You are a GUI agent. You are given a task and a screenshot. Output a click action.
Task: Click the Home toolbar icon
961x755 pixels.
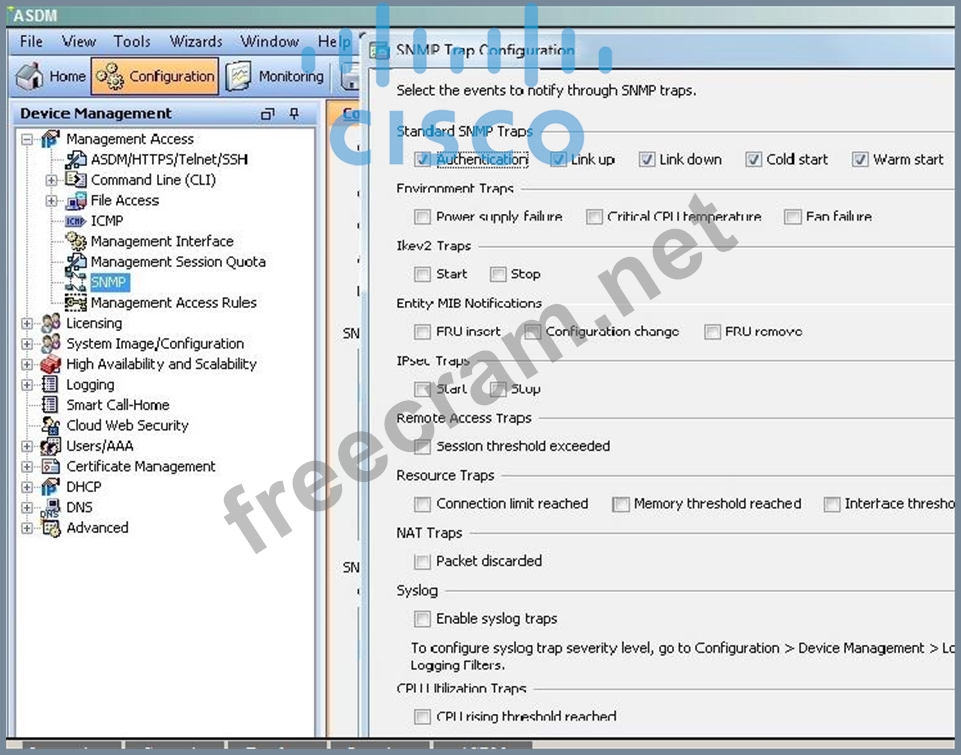(x=30, y=76)
